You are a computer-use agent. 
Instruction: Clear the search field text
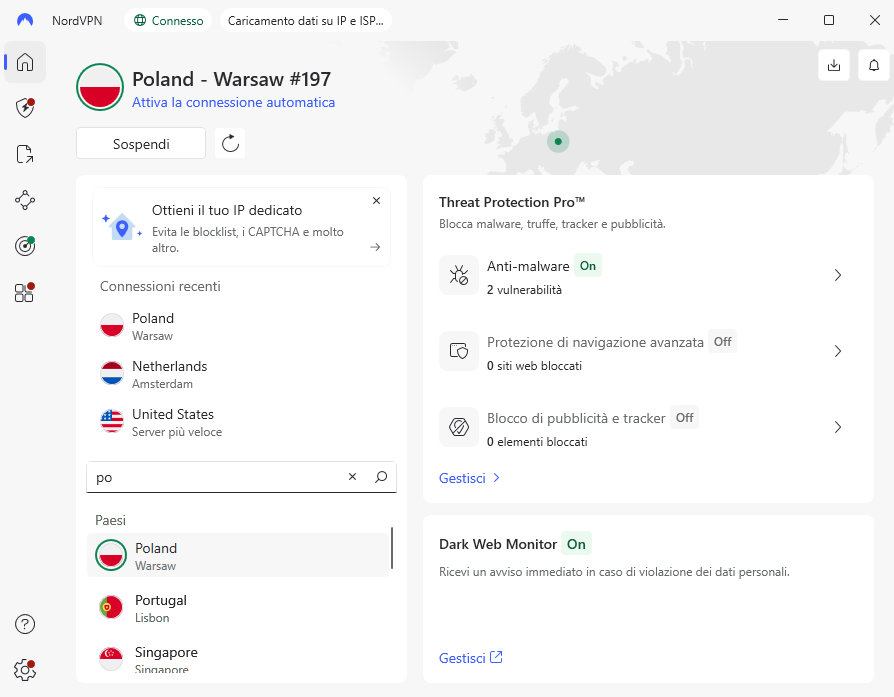point(352,477)
